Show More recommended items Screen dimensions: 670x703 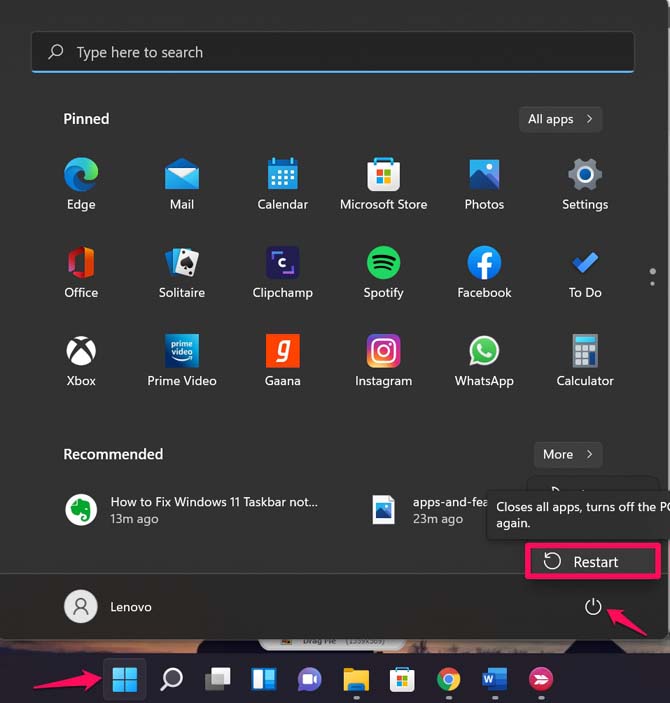click(568, 455)
